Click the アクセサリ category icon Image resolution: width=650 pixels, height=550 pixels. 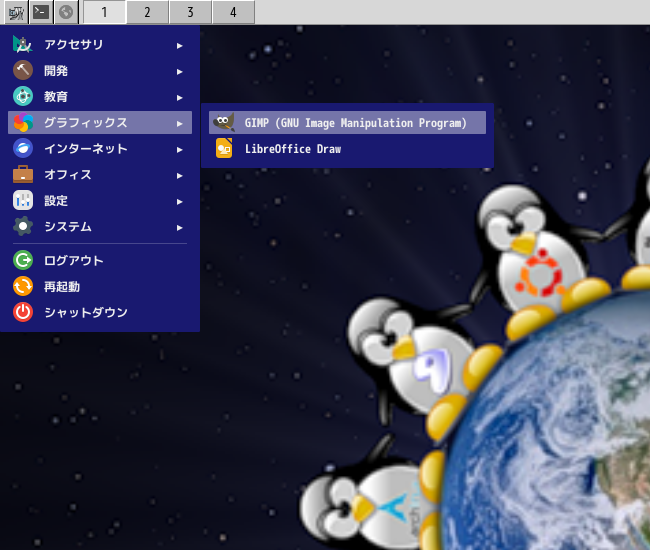tap(23, 44)
